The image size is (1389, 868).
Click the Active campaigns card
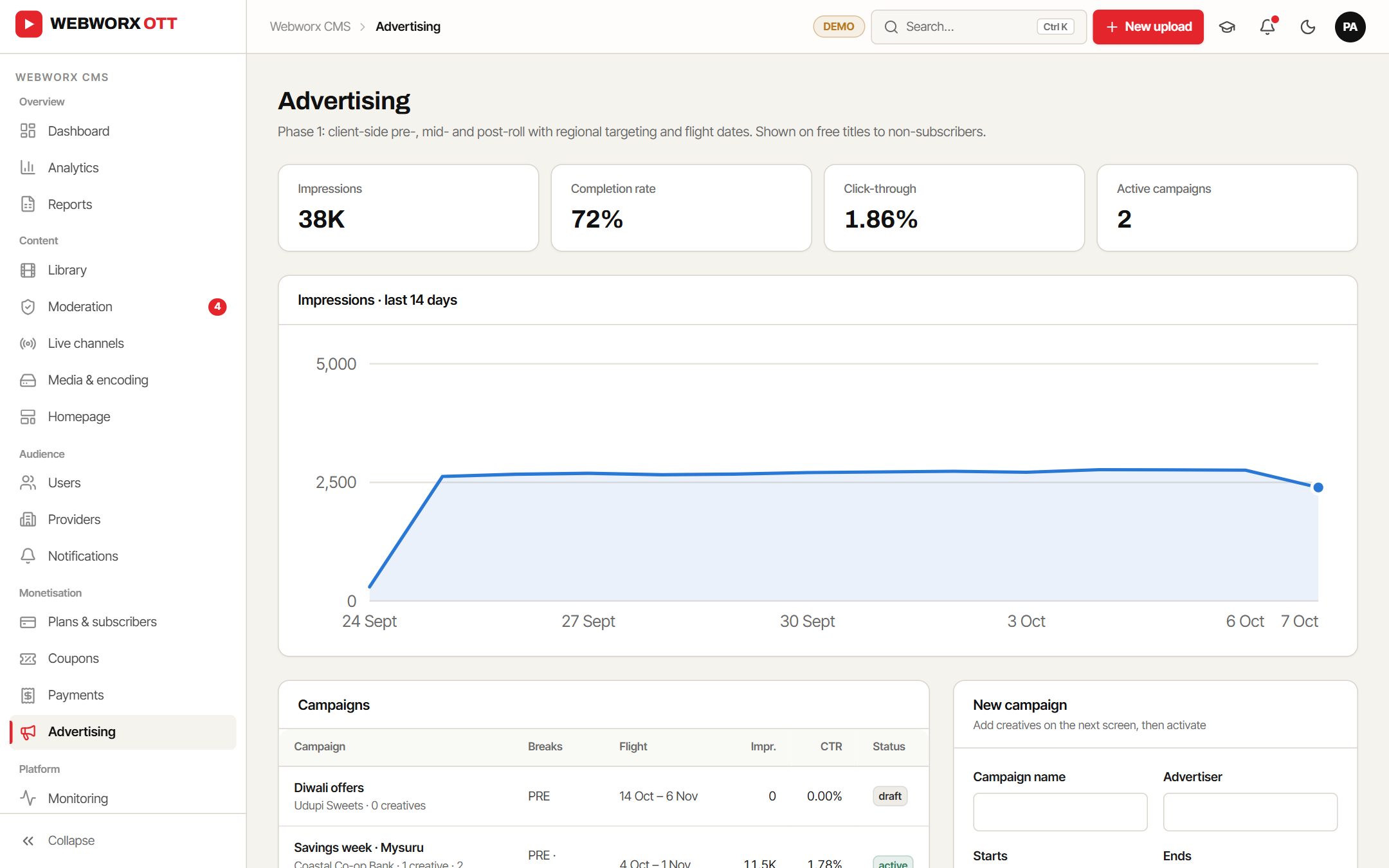(x=1227, y=208)
